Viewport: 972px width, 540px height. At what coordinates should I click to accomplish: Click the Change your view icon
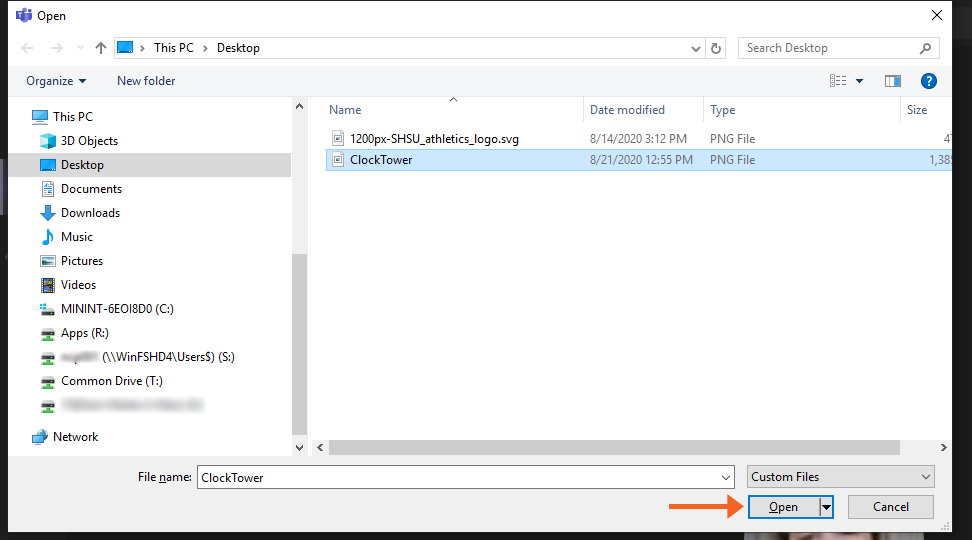point(838,81)
